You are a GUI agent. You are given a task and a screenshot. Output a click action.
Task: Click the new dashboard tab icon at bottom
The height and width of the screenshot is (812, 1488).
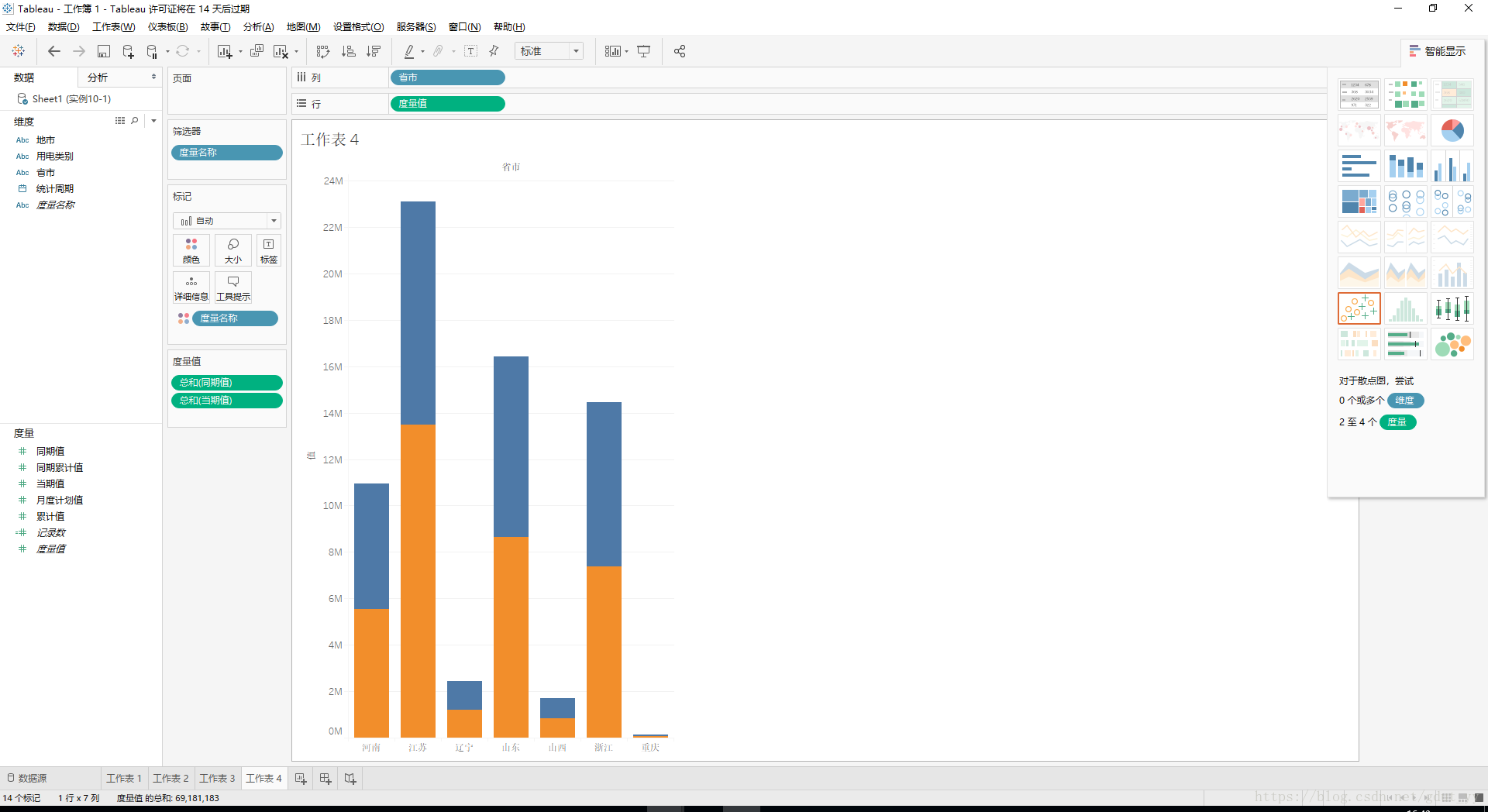(325, 778)
